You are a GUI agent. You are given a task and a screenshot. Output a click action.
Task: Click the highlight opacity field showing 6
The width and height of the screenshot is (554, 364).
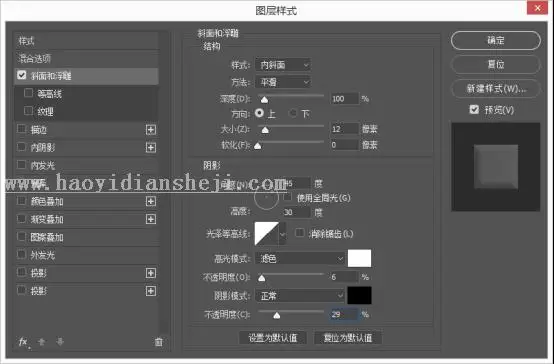[345, 277]
